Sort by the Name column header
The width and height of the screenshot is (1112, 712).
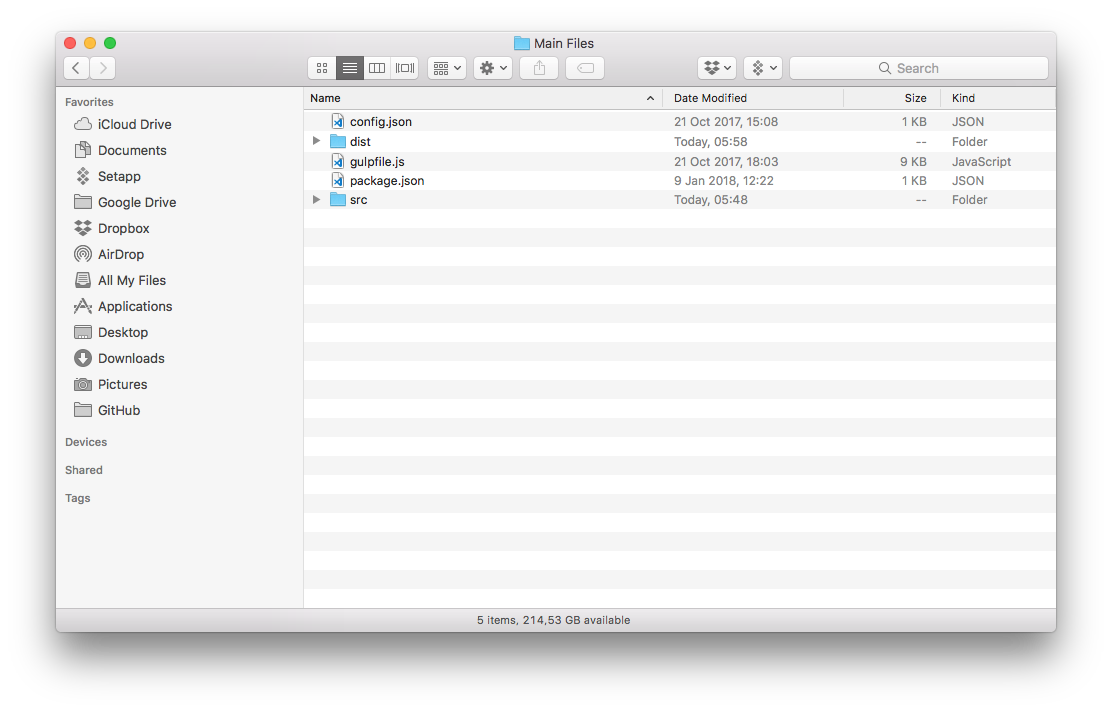pos(483,98)
